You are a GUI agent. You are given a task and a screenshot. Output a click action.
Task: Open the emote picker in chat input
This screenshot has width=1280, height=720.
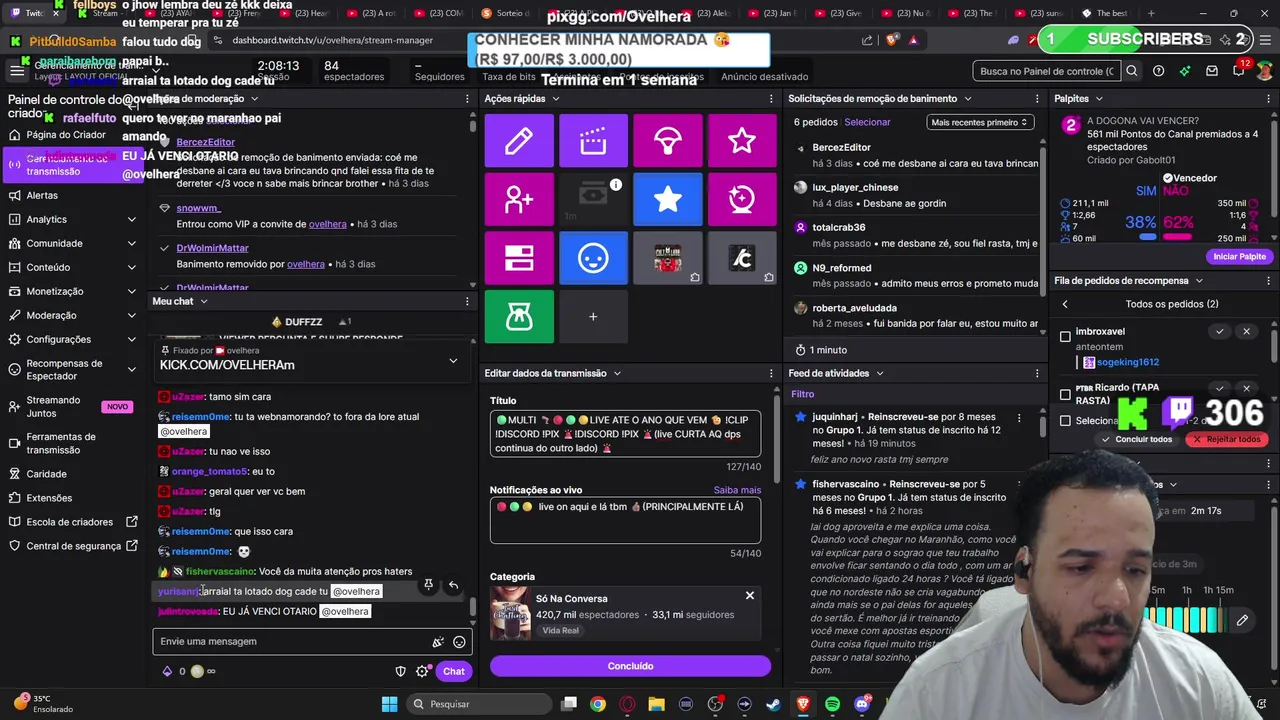tap(459, 642)
